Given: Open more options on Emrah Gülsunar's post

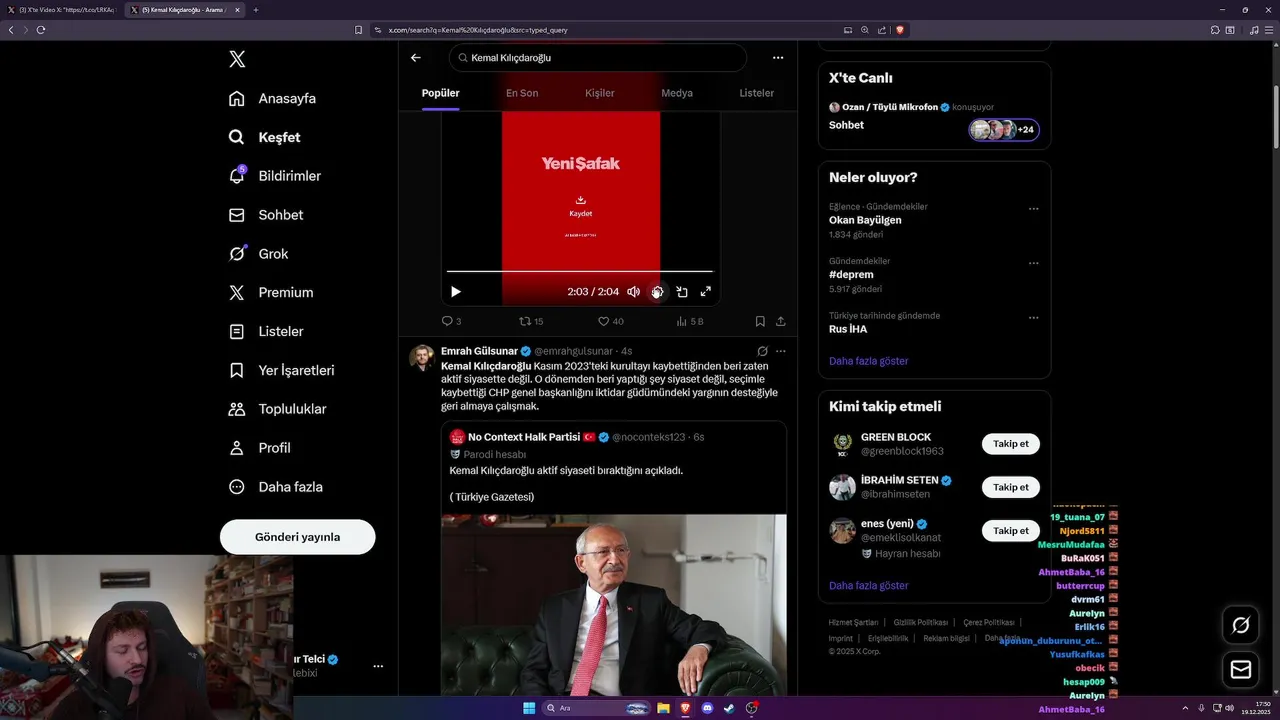Looking at the screenshot, I should pos(781,351).
